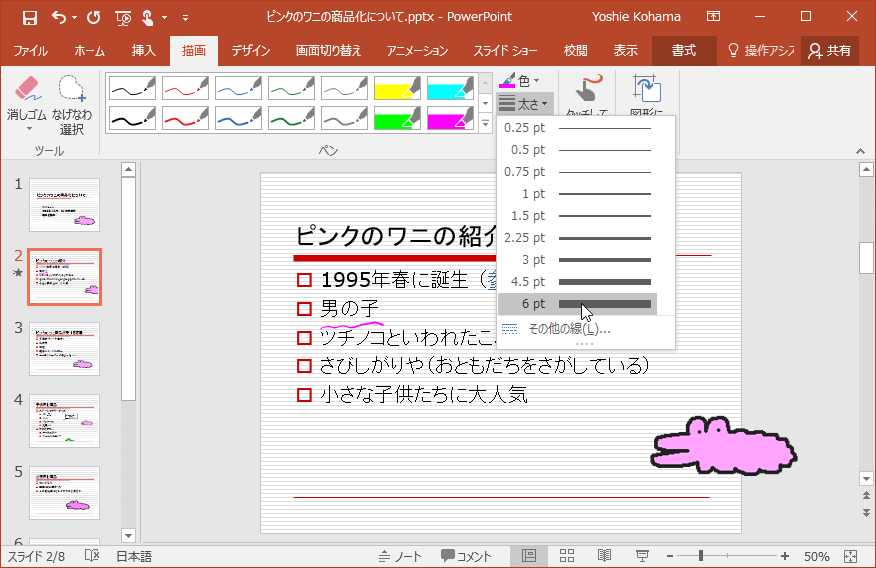Switch to the アニメーション tab
The height and width of the screenshot is (568, 876).
pyautogui.click(x=417, y=51)
